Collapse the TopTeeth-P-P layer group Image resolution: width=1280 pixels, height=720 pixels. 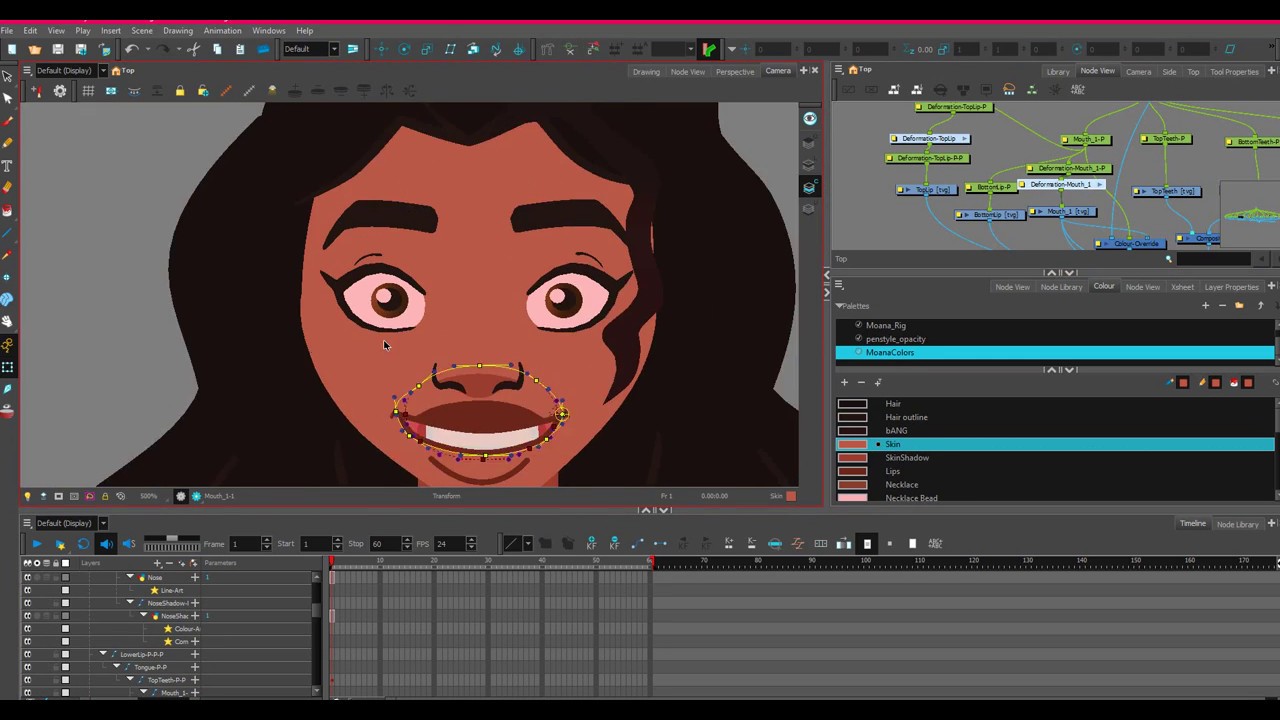pos(129,679)
